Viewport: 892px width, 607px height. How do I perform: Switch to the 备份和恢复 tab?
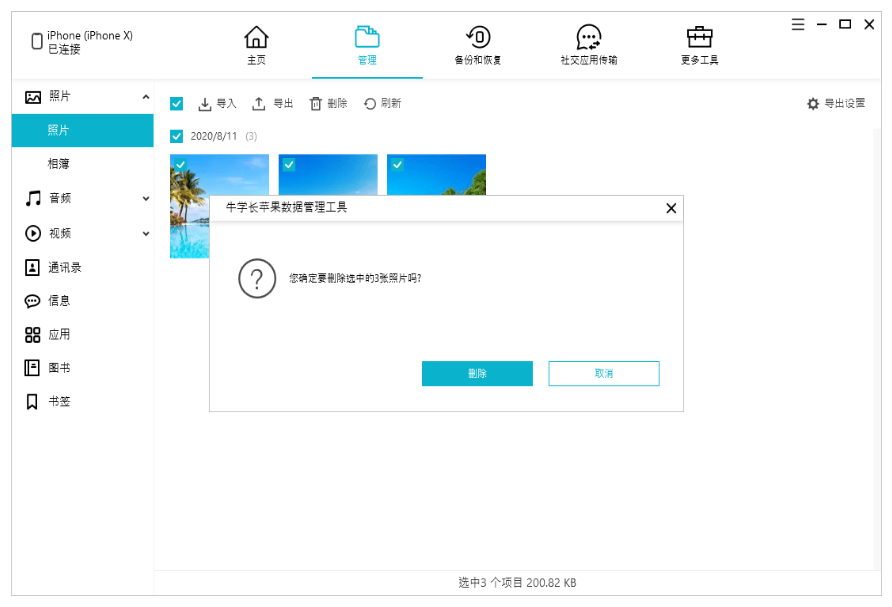[x=478, y=46]
